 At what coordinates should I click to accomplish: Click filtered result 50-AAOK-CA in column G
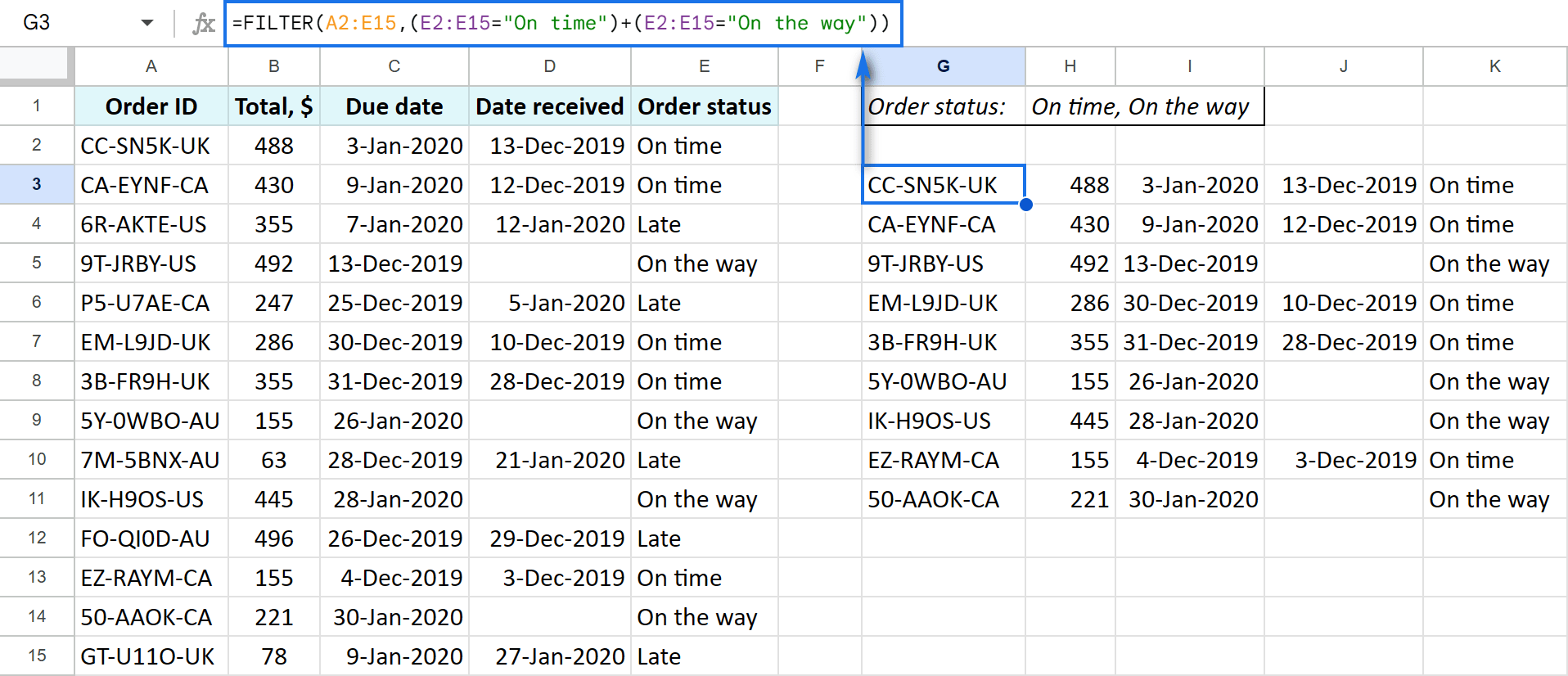[x=943, y=499]
